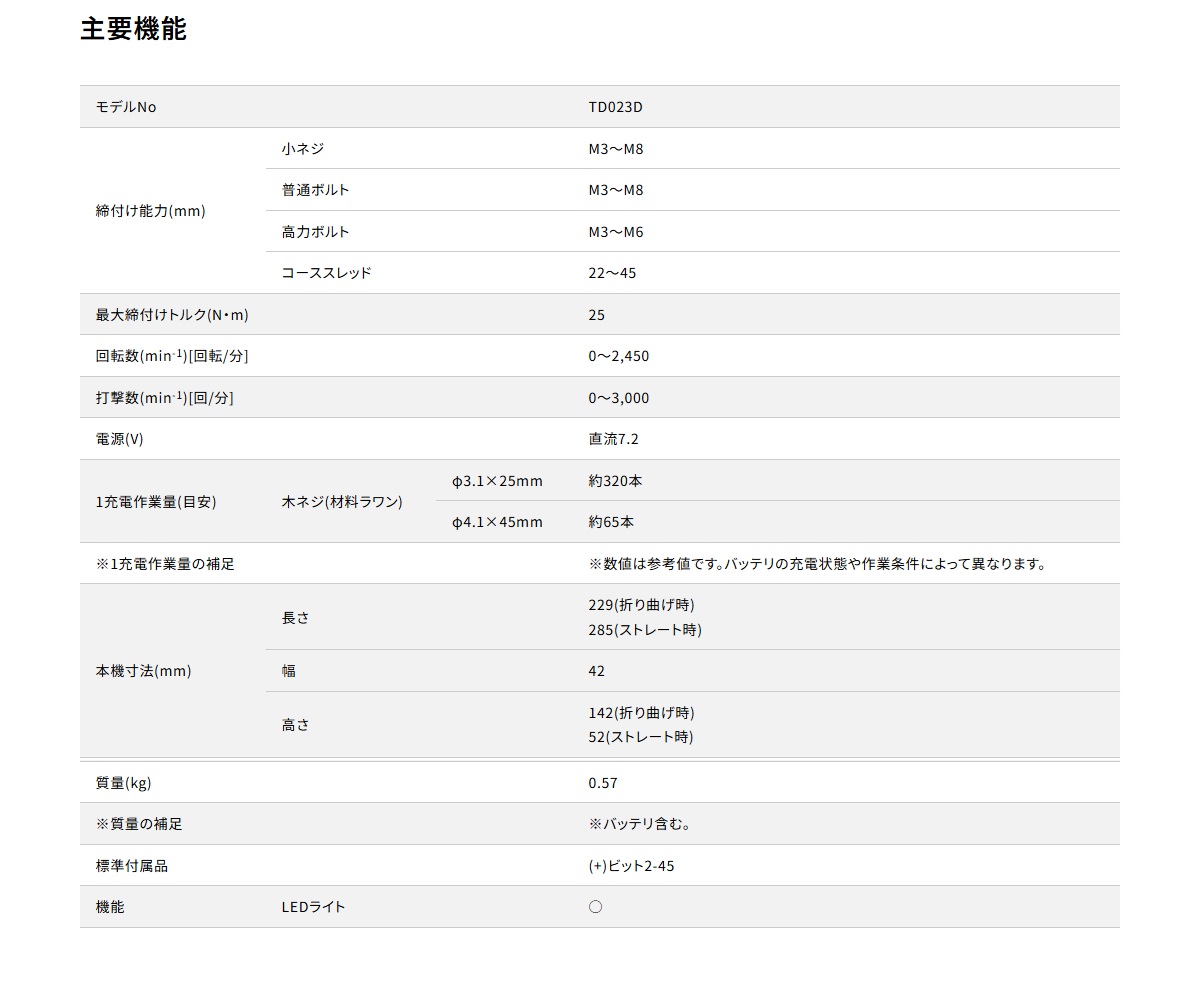Click the 締付け能力(mm) row label
Viewport: 1184px width, 995px height.
point(150,211)
